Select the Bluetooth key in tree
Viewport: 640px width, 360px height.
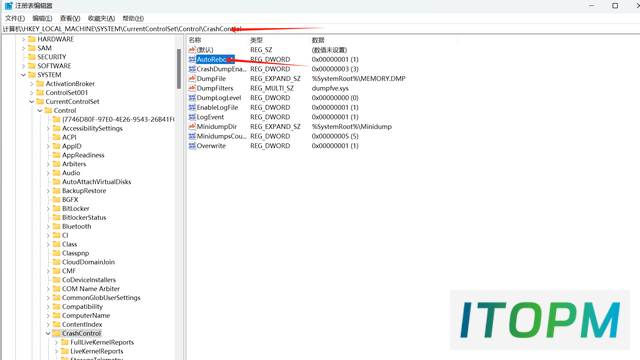(76, 227)
